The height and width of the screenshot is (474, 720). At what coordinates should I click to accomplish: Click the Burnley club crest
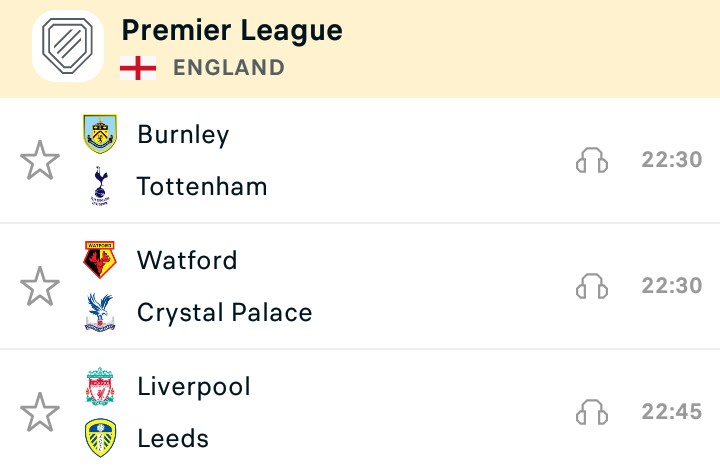100,134
